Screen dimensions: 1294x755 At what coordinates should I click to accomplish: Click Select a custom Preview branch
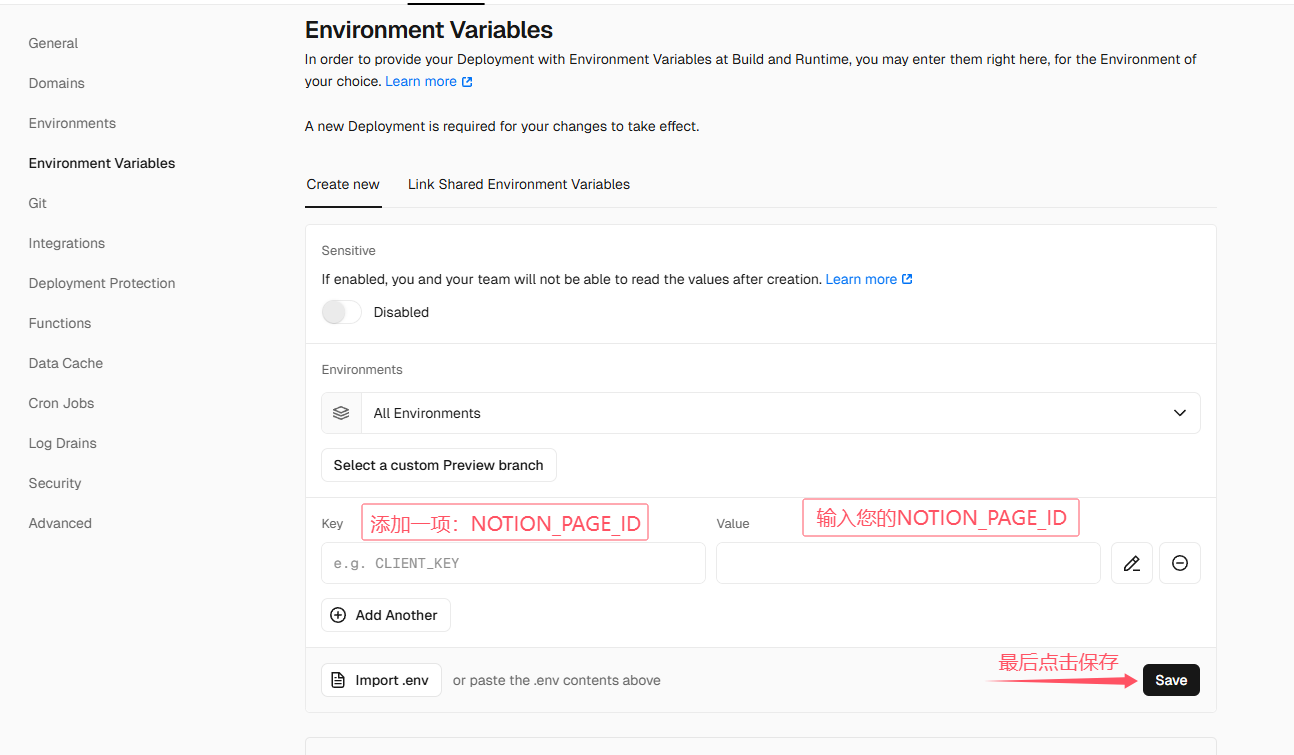(438, 465)
